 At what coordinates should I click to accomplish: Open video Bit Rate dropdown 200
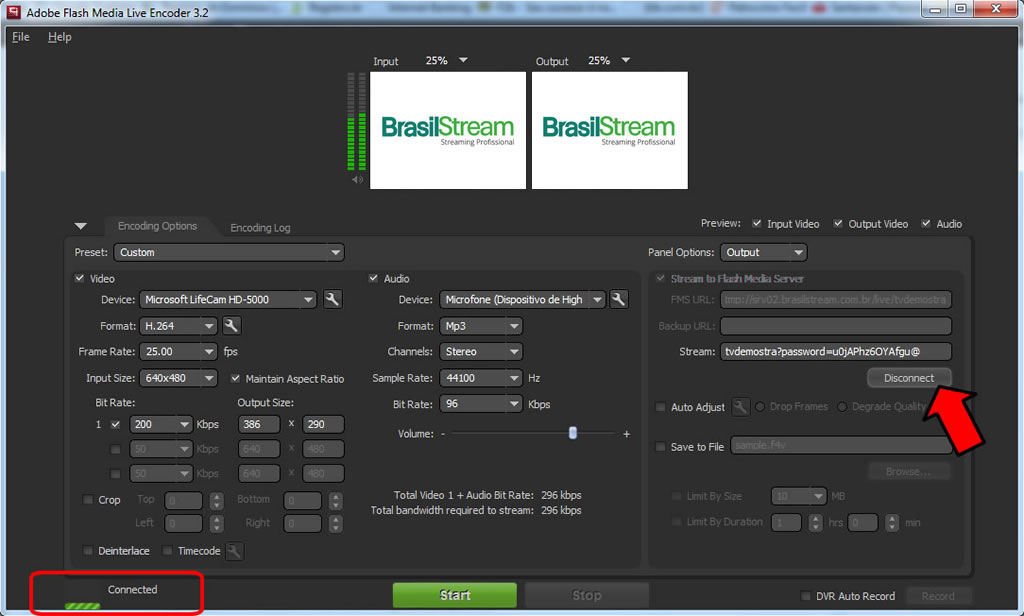point(161,424)
